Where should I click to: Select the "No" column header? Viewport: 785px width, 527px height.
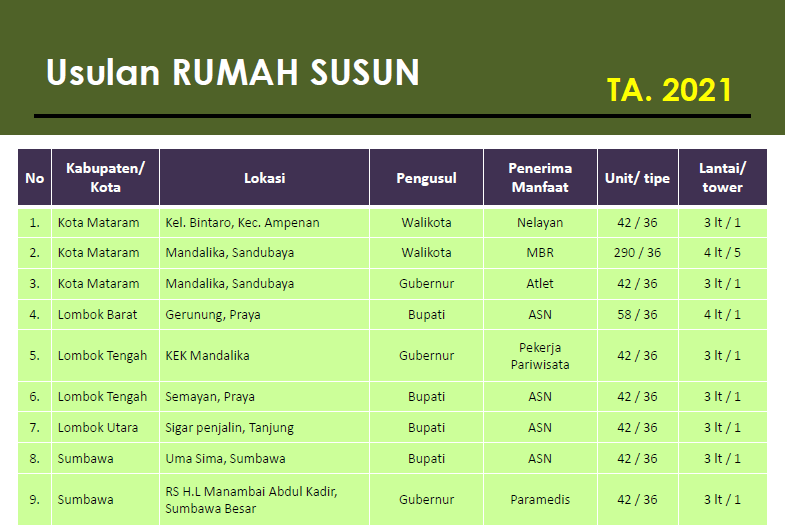point(35,178)
